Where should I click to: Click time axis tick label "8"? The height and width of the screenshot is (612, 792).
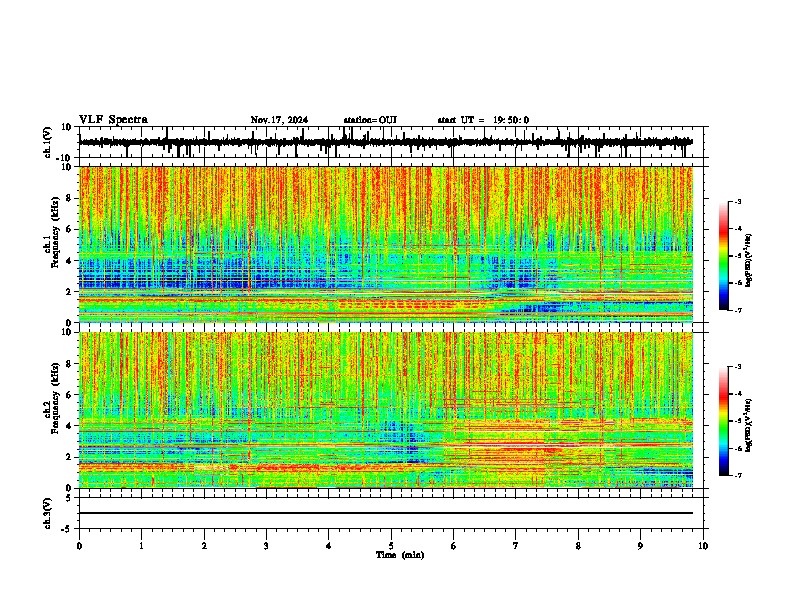[578, 546]
